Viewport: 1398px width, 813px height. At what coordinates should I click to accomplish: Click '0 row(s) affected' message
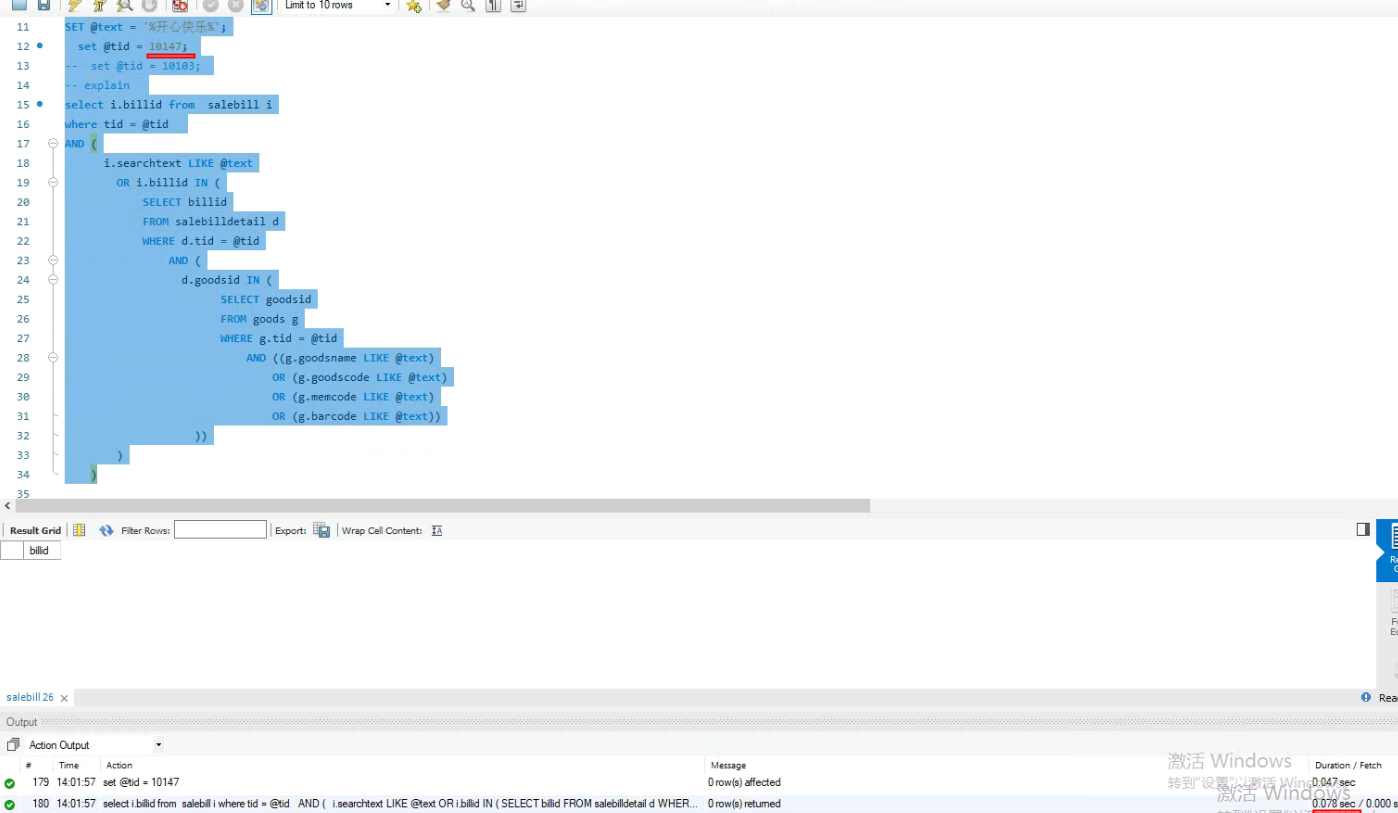tap(744, 782)
